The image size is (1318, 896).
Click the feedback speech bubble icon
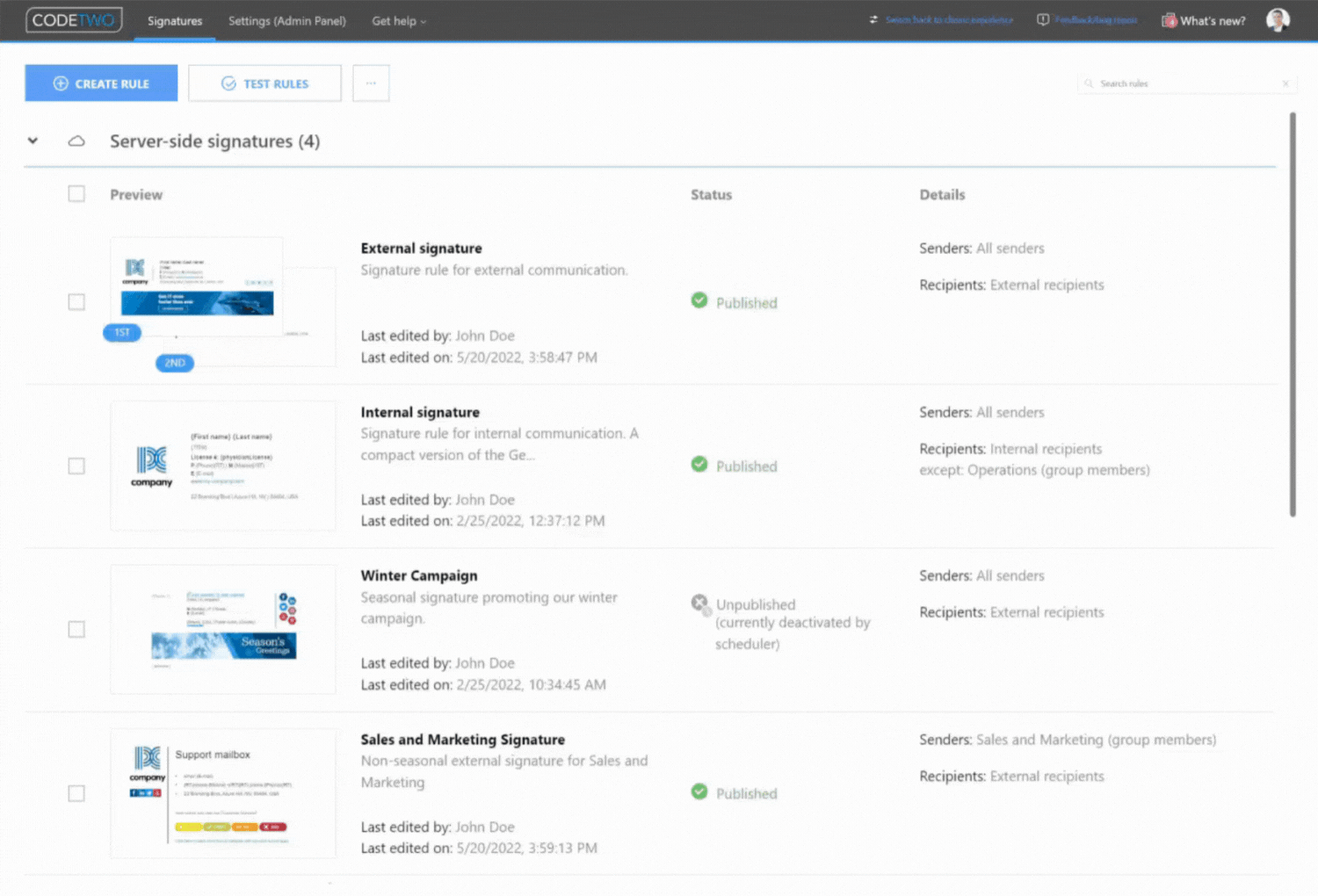coord(1043,20)
